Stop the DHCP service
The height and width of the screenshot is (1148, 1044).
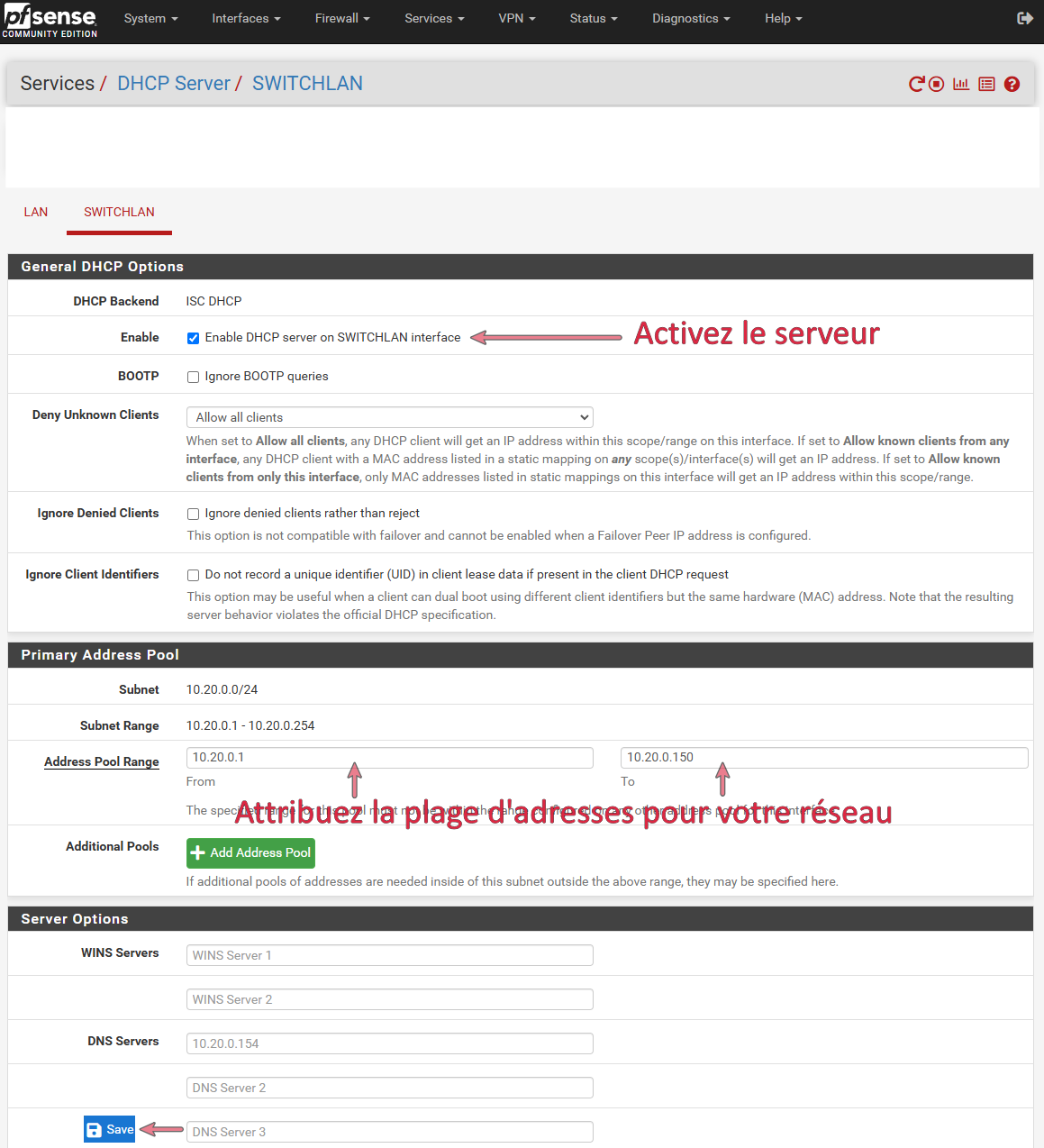point(937,84)
